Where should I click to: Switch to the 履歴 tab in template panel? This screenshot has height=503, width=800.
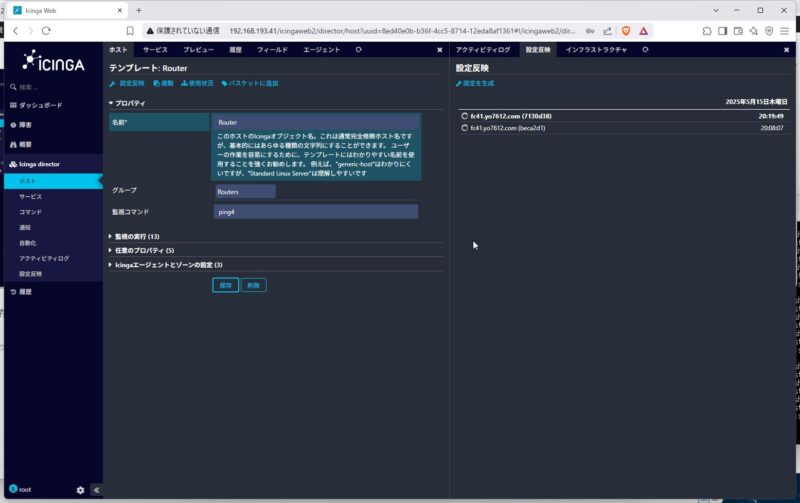[x=235, y=49]
